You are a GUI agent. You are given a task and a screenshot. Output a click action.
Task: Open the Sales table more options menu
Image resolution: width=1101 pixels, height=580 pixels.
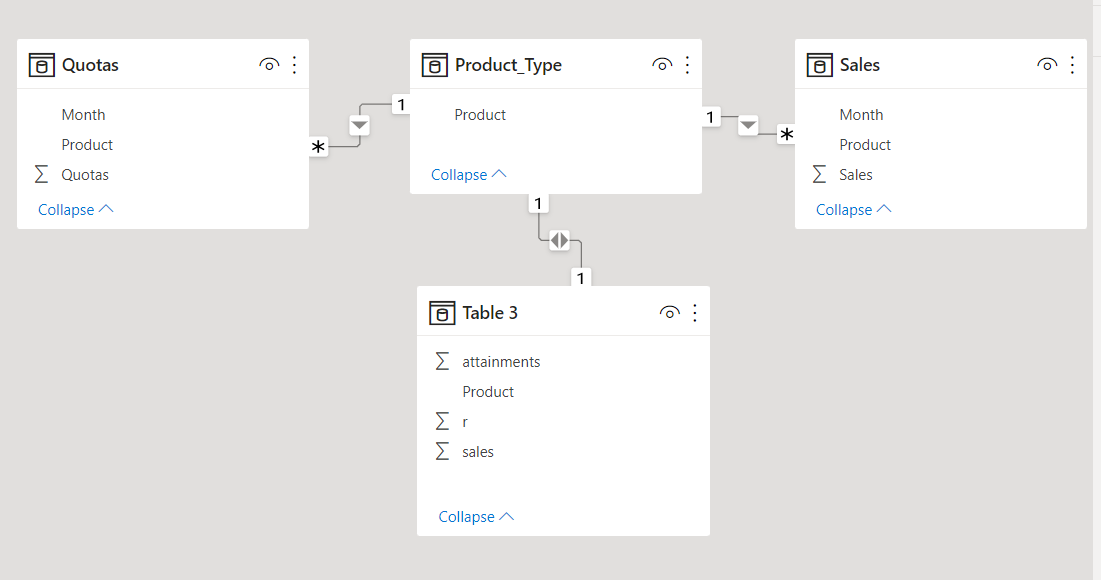1072,65
